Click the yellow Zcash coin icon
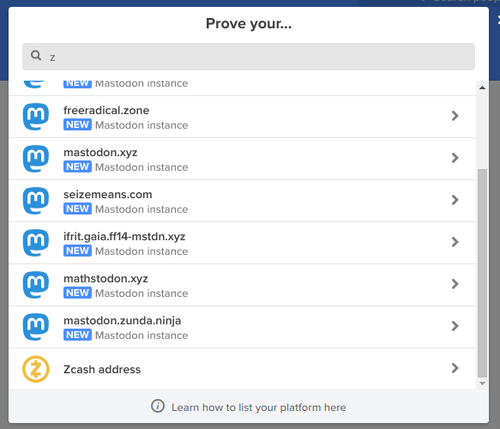 (36, 369)
